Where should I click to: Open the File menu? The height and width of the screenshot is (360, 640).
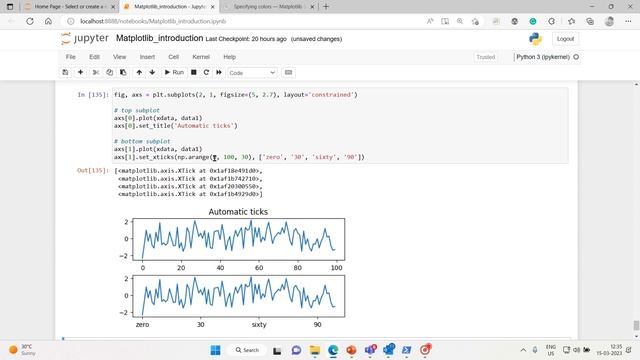71,57
